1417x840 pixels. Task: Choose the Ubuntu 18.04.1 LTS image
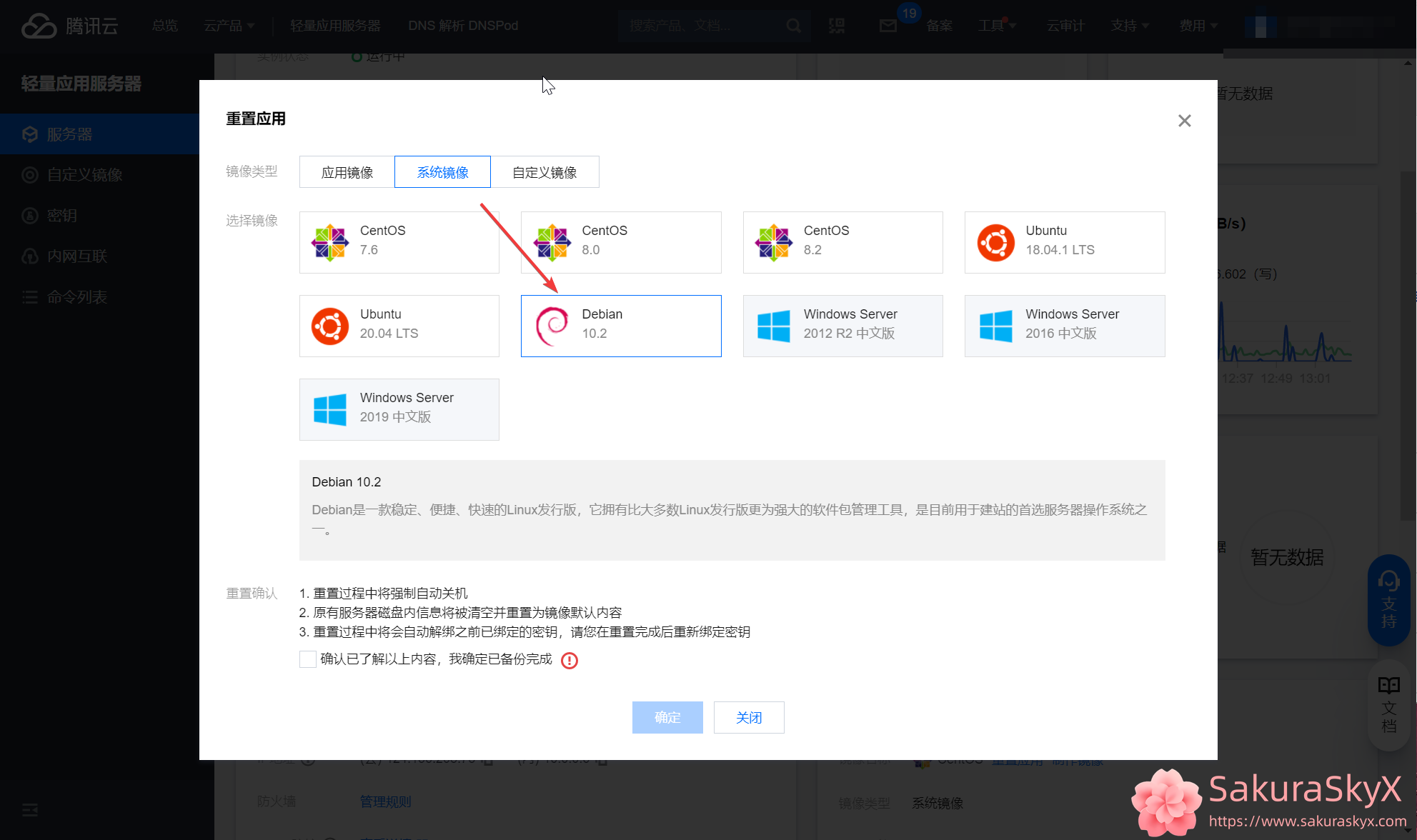pos(1065,242)
